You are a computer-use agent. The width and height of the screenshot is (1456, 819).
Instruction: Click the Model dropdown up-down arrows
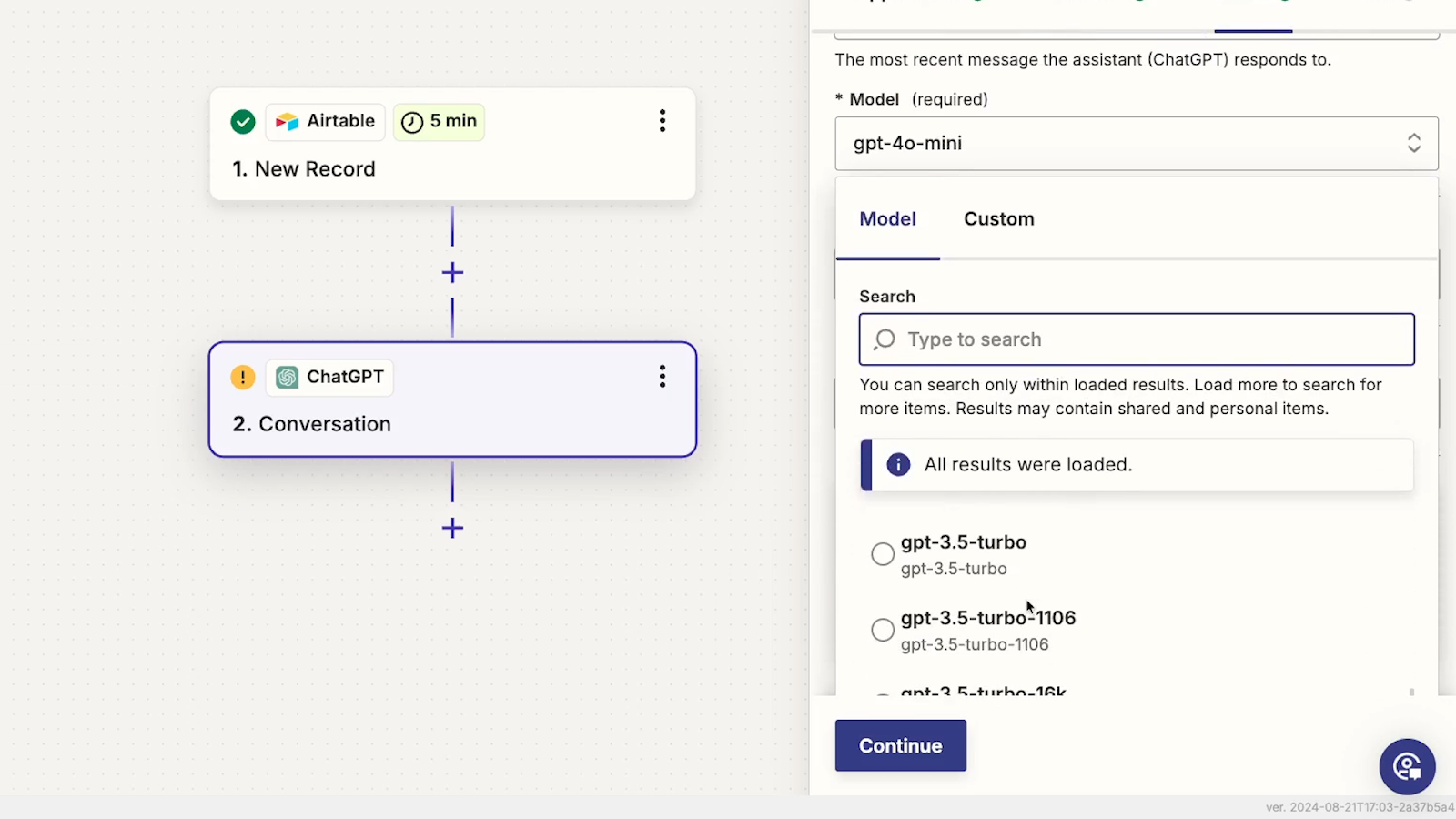point(1414,143)
